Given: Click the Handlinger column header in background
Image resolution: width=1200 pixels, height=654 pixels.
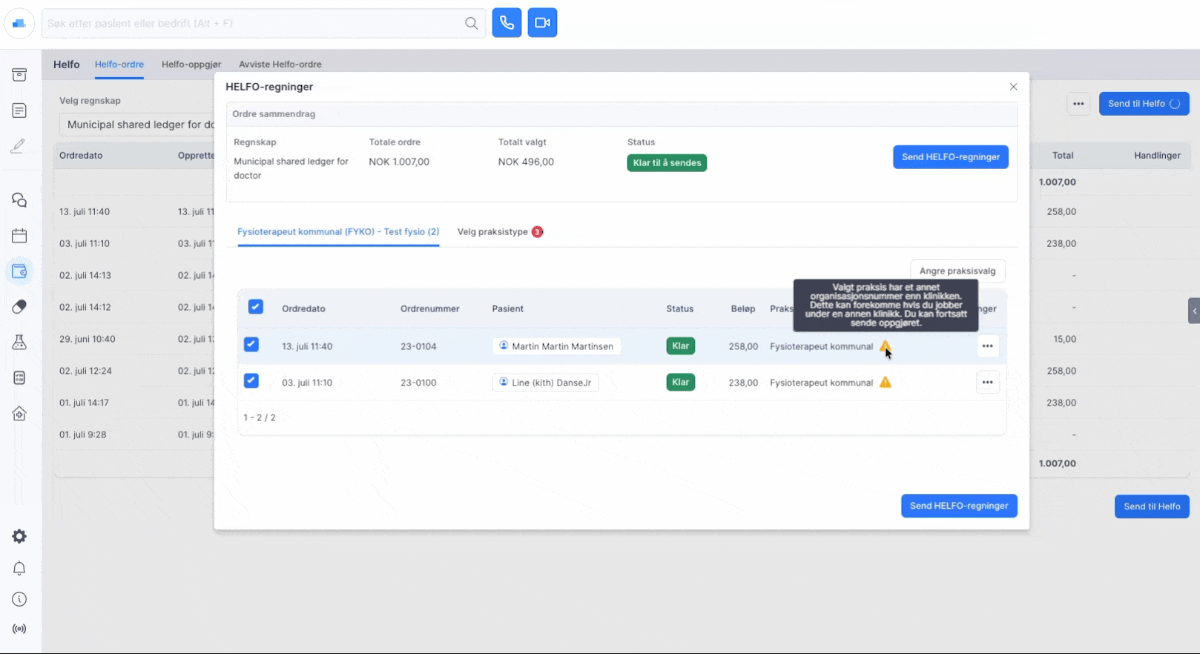Looking at the screenshot, I should (x=1157, y=156).
